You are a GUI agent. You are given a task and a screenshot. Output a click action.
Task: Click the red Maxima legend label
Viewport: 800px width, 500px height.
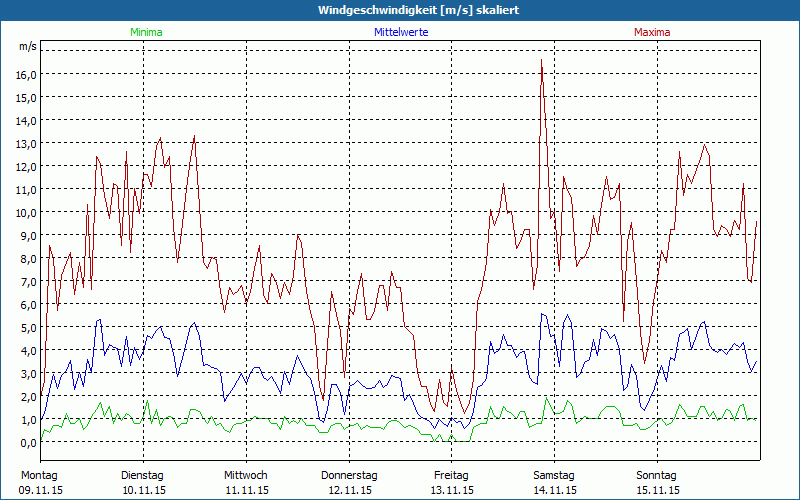652,32
